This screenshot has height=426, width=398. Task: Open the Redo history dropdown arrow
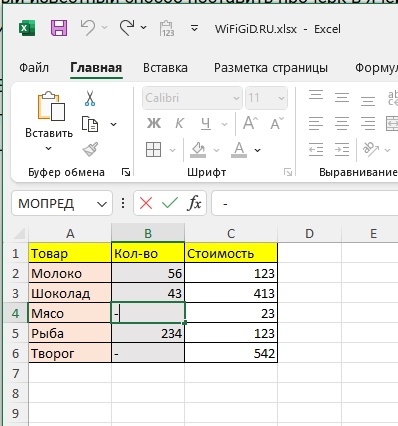click(144, 27)
